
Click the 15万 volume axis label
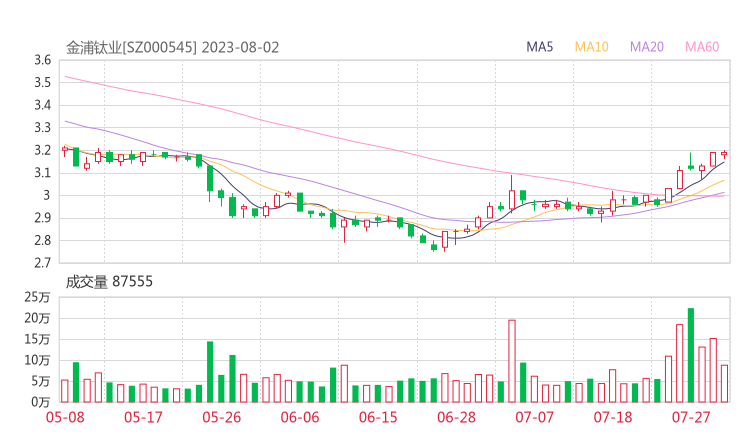[37, 339]
